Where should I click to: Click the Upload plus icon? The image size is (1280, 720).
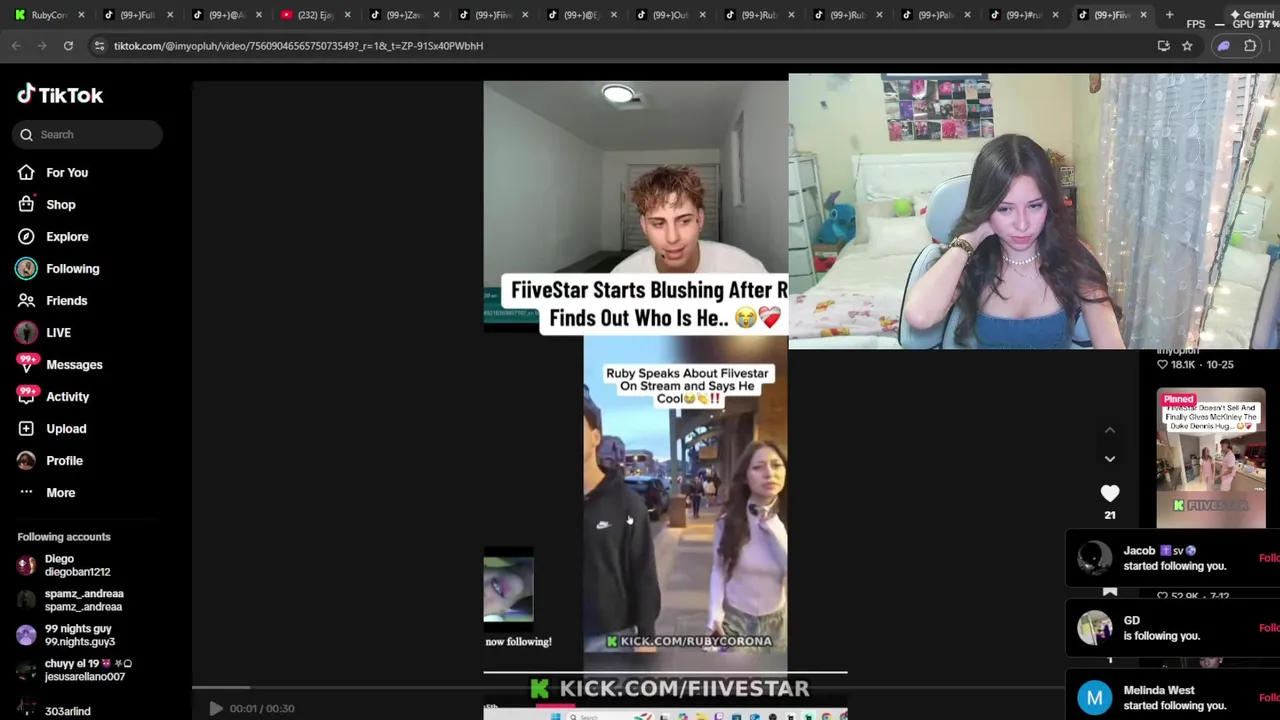[x=26, y=428]
